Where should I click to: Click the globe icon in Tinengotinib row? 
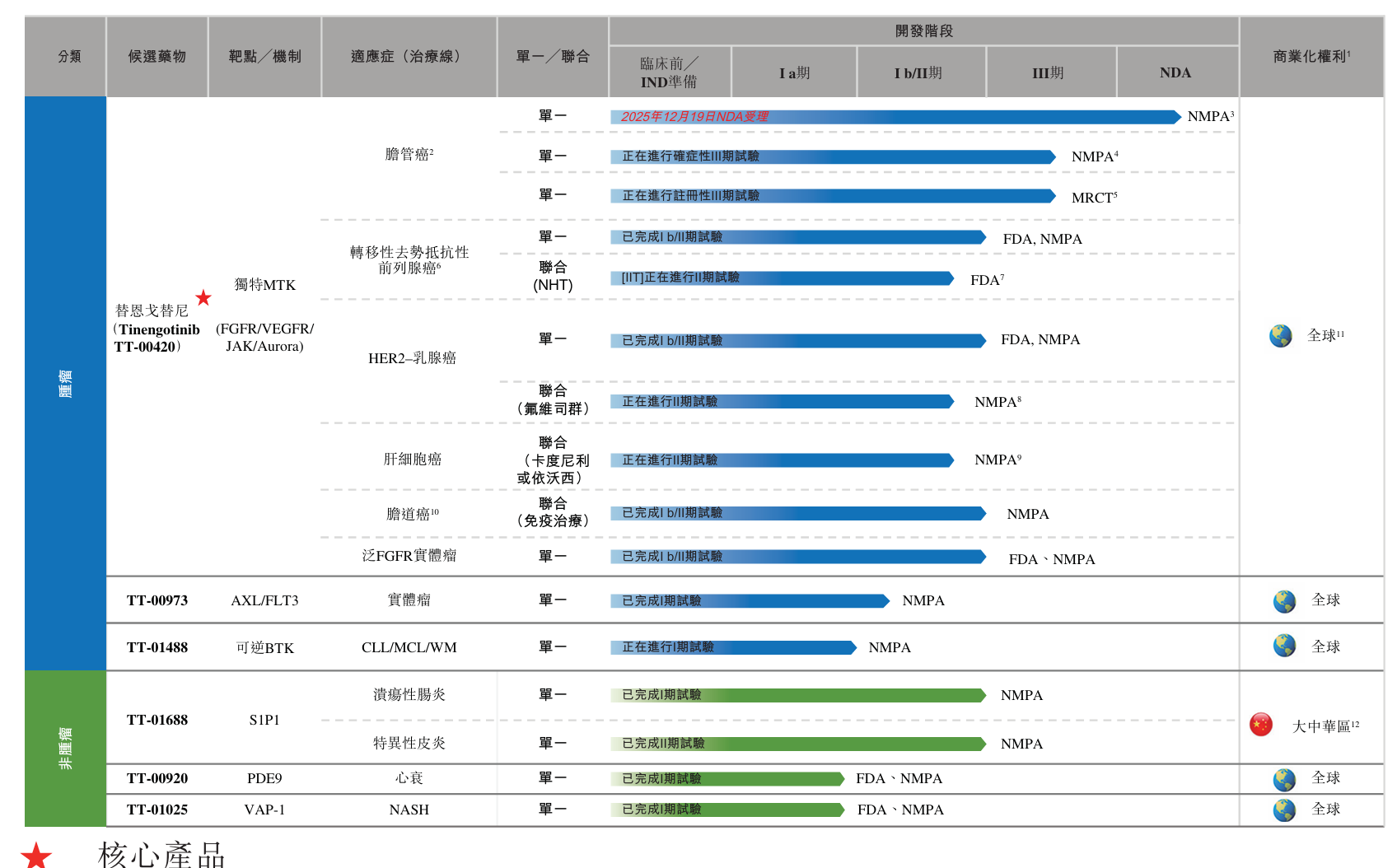pyautogui.click(x=1280, y=336)
